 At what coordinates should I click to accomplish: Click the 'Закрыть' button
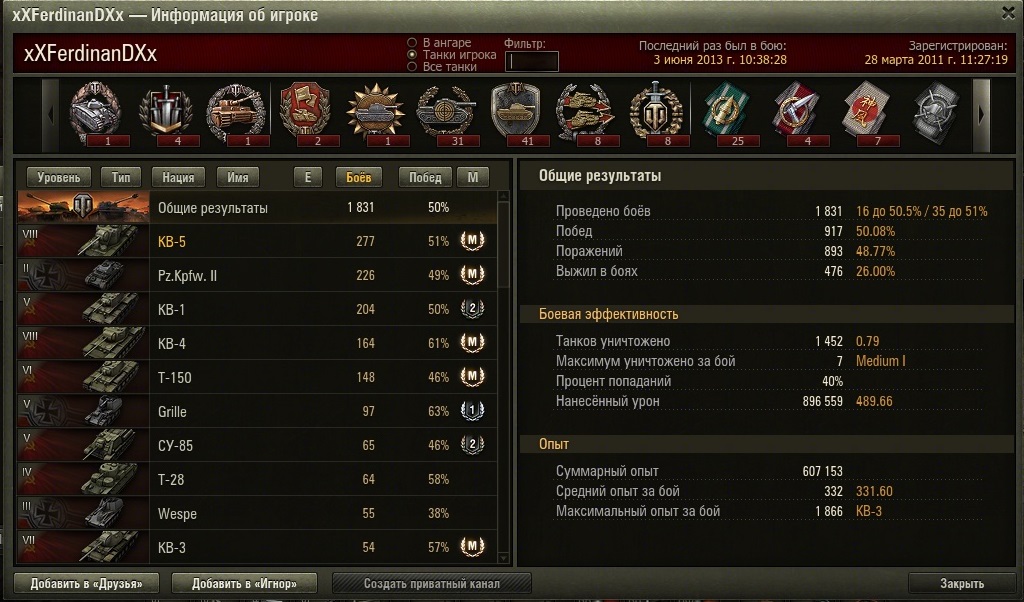point(962,583)
